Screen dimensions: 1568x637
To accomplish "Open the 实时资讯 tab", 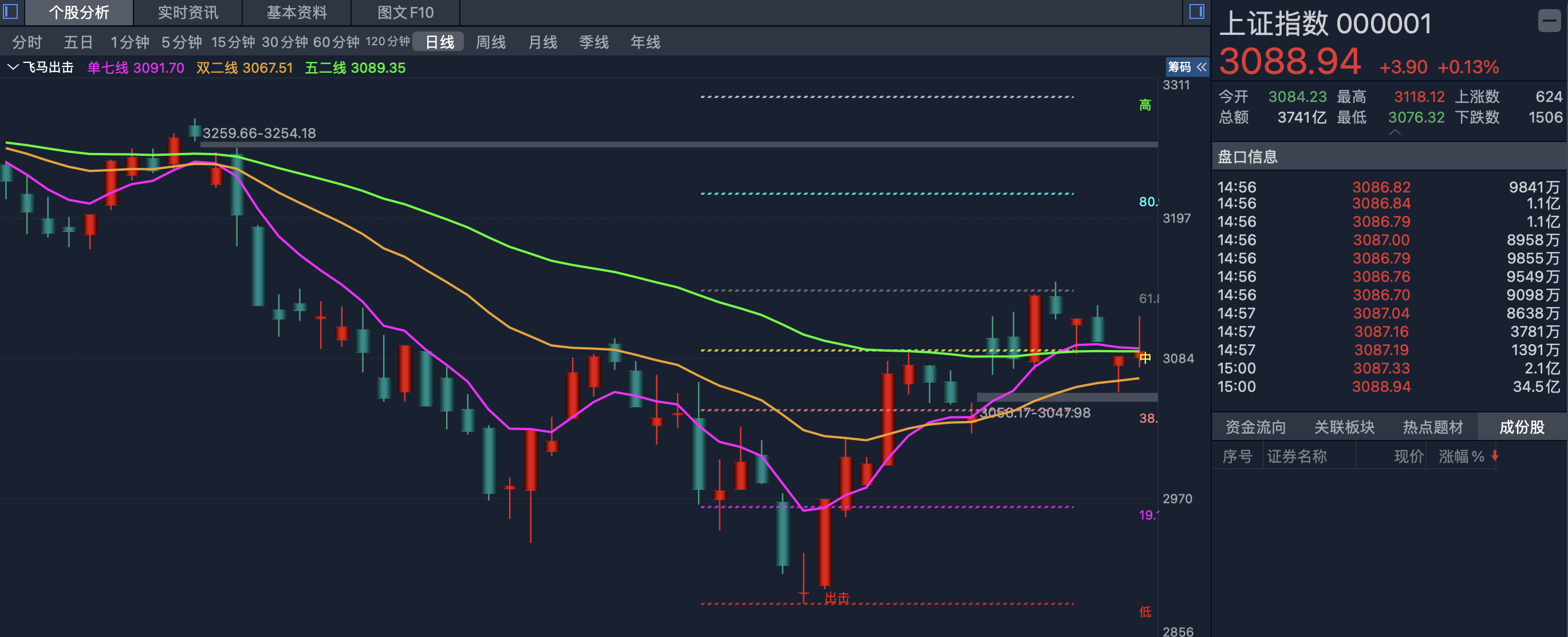I will pos(187,13).
